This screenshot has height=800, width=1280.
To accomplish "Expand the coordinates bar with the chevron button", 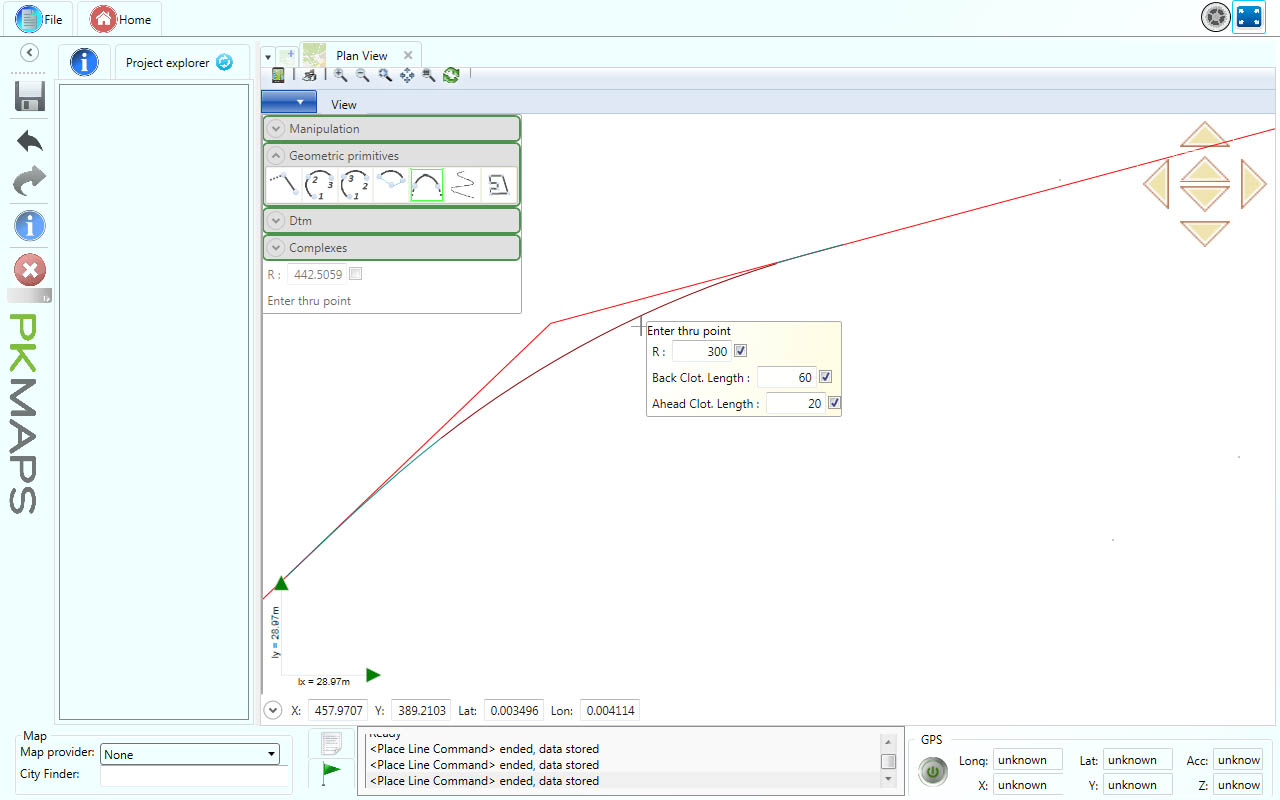I will tap(272, 711).
